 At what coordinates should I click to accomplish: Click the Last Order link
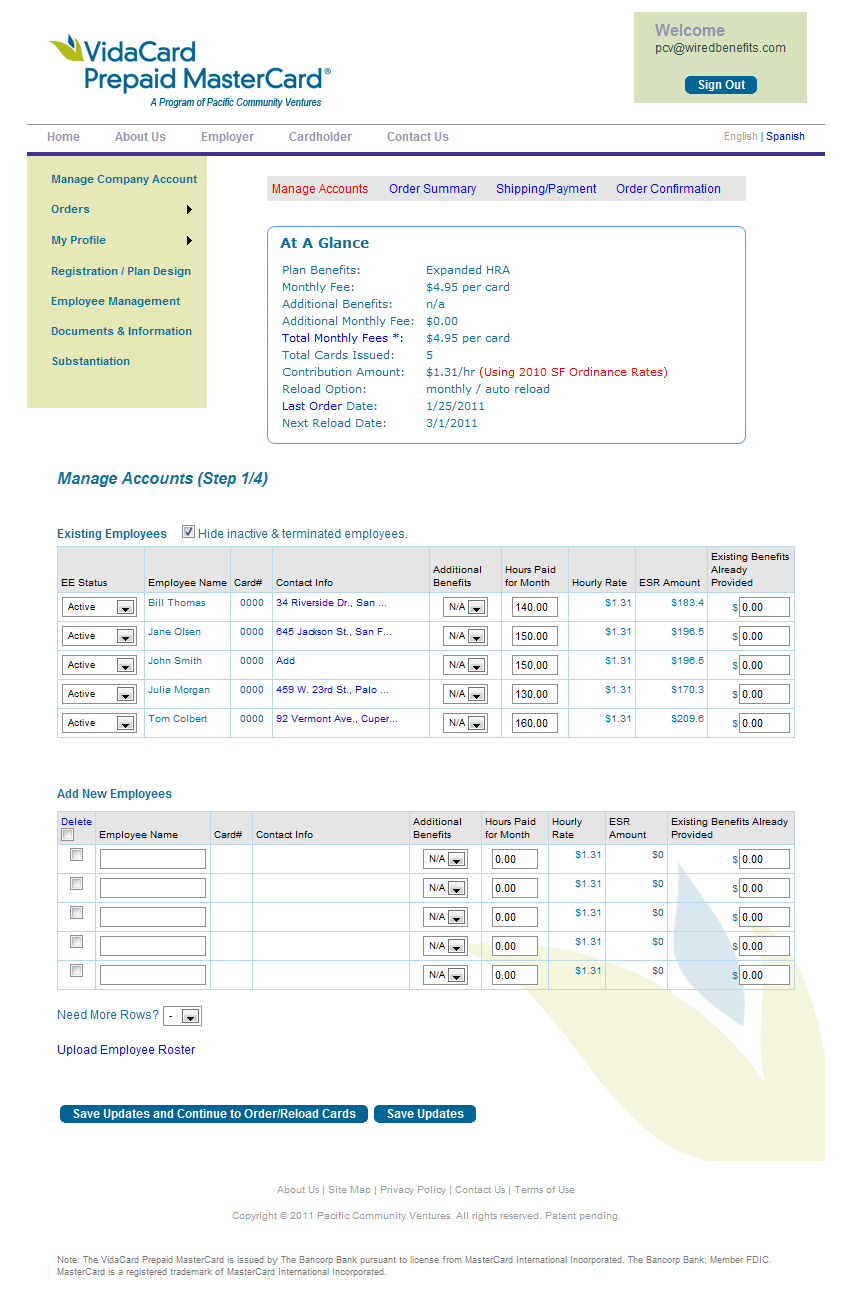pos(312,406)
